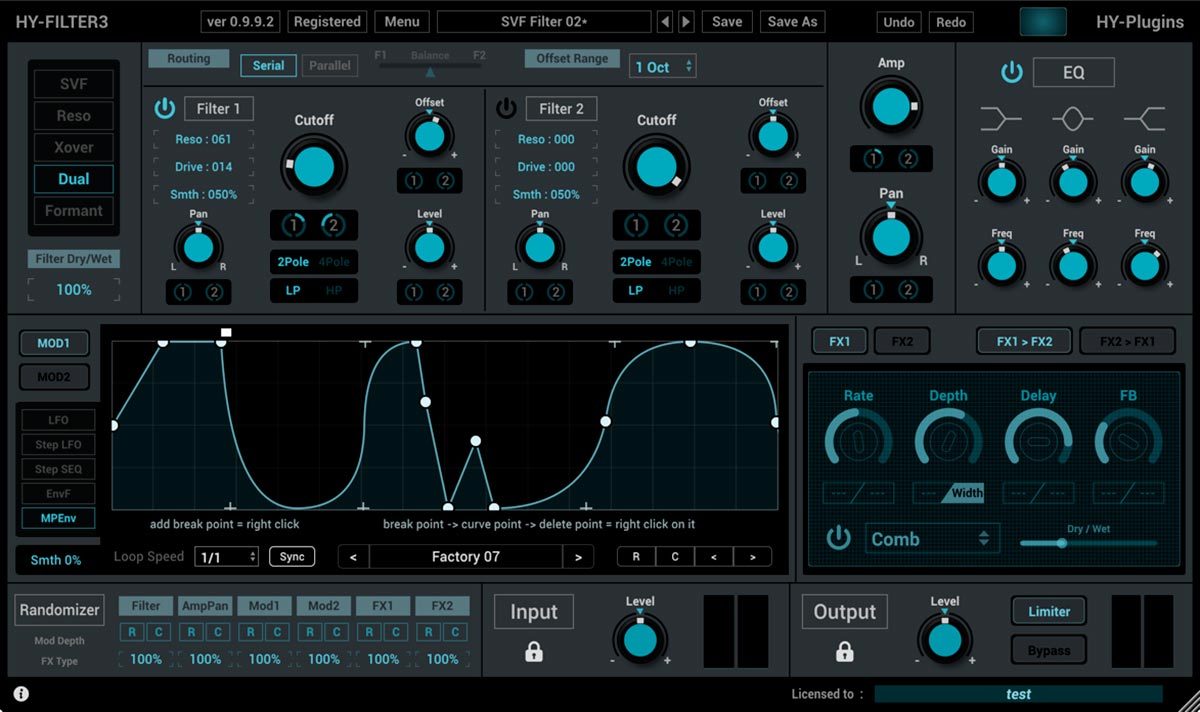Toggle the Comb FX power icon
The height and width of the screenshot is (712, 1200).
tap(838, 538)
